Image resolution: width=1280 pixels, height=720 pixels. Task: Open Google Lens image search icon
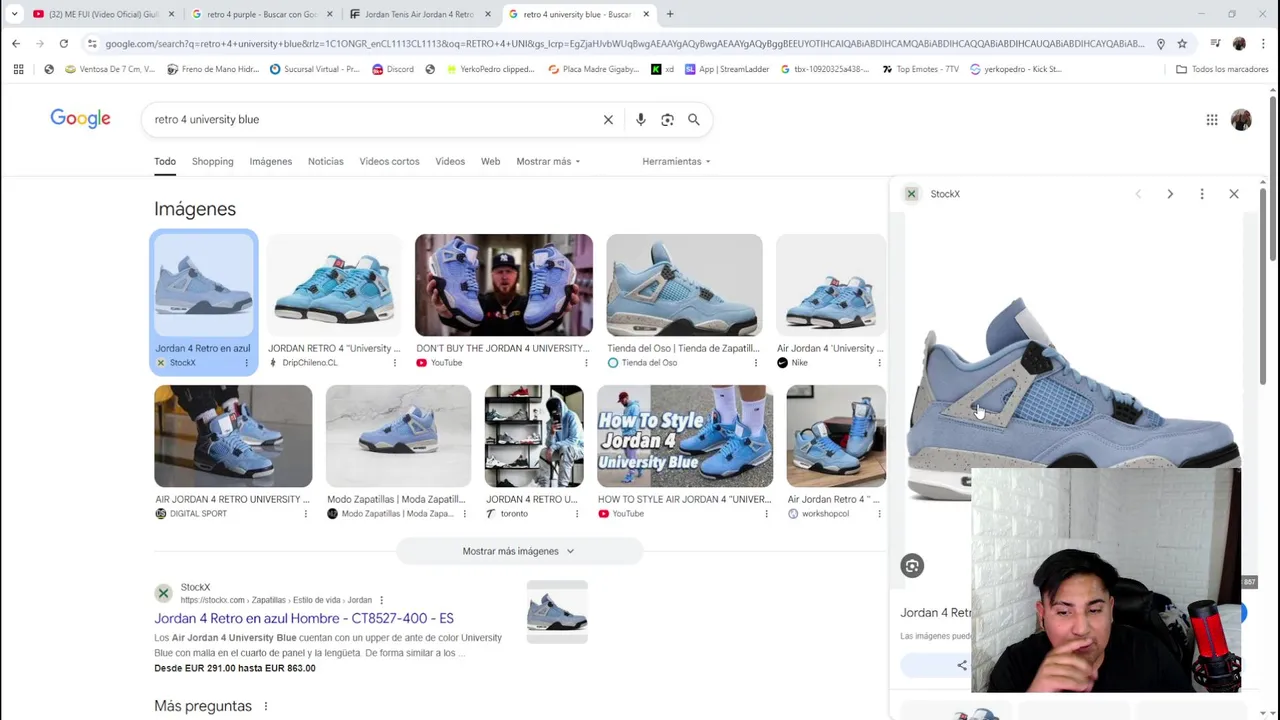click(667, 119)
